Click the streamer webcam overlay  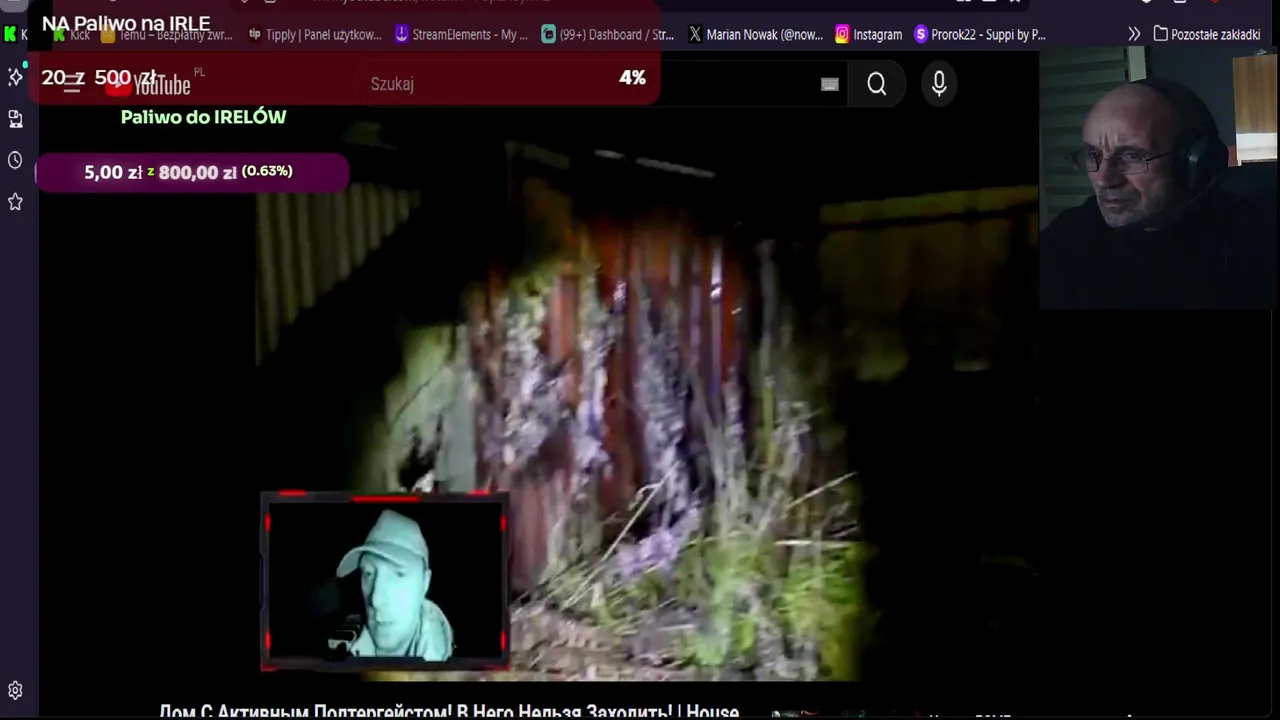[x=1159, y=178]
